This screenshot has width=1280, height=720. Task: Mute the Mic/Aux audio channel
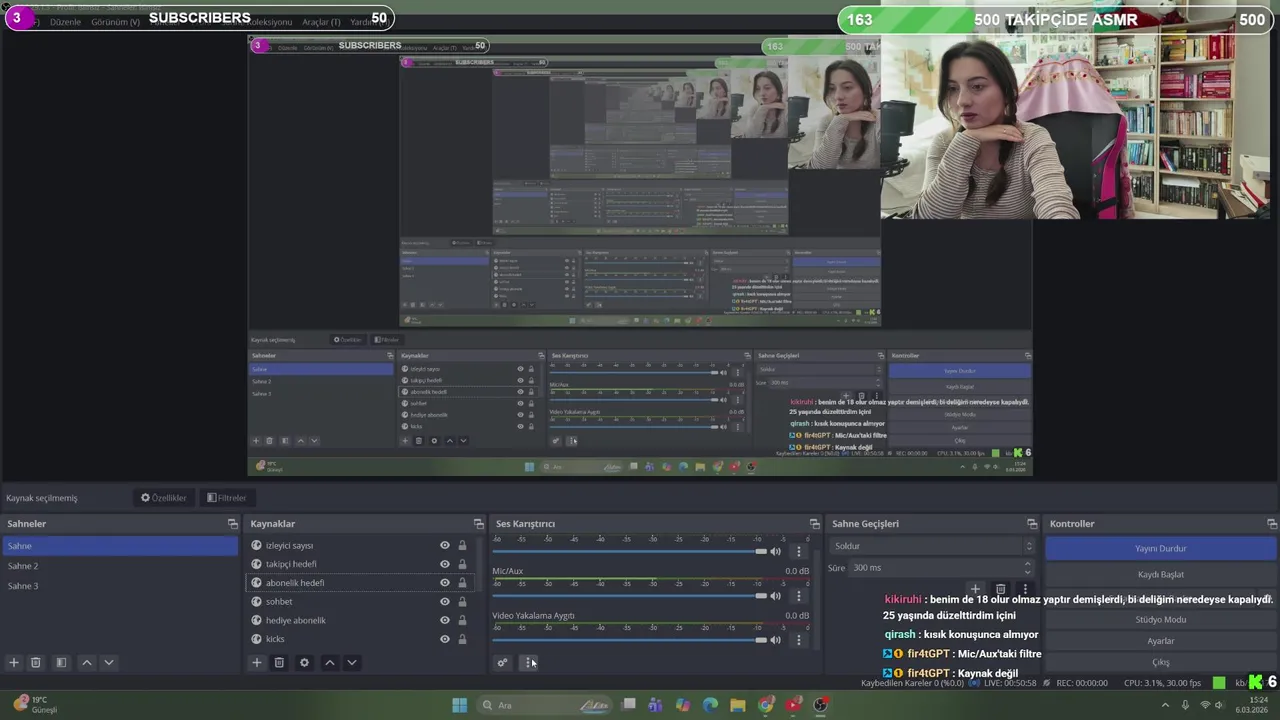(x=775, y=596)
